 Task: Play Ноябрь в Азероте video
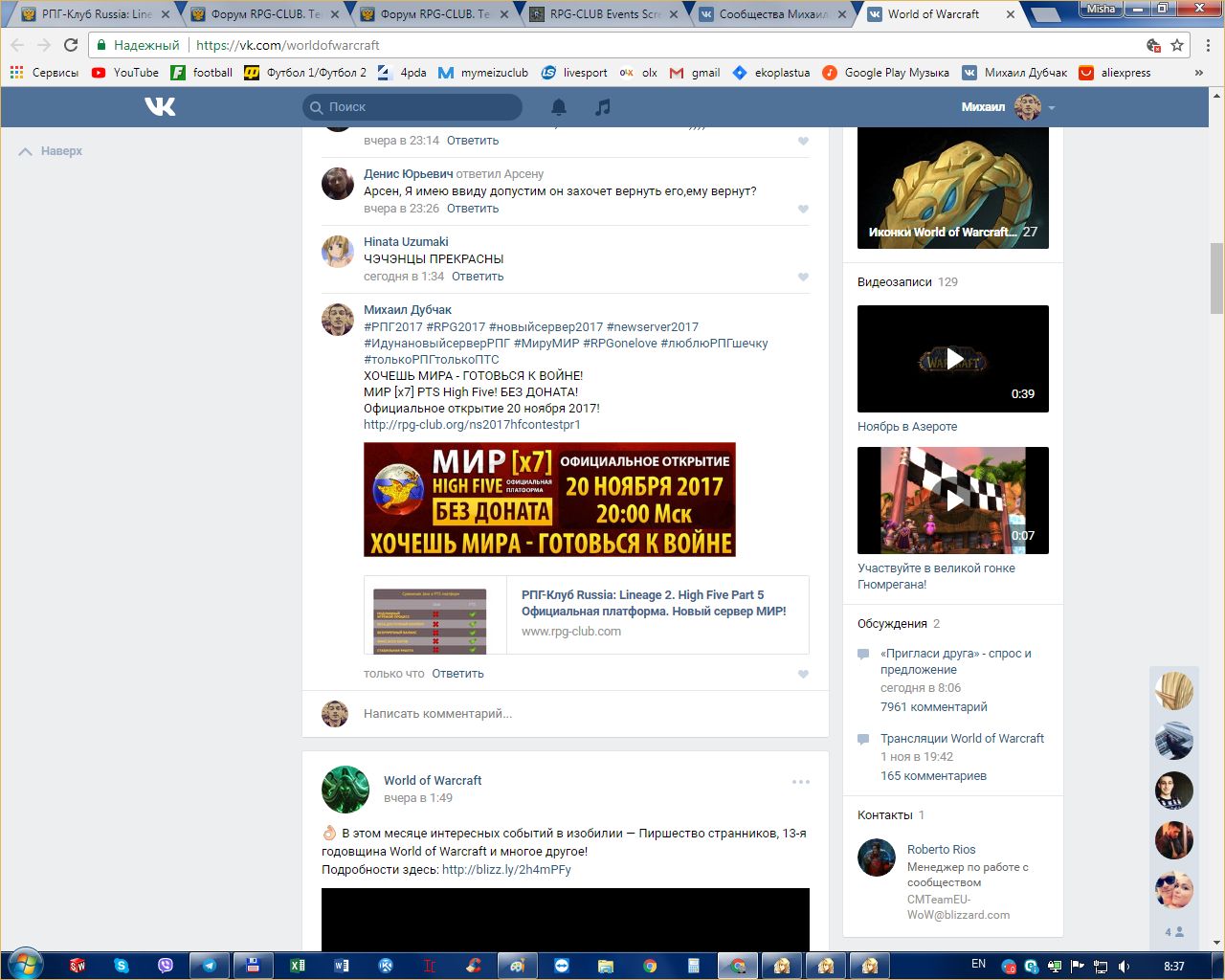point(953,359)
